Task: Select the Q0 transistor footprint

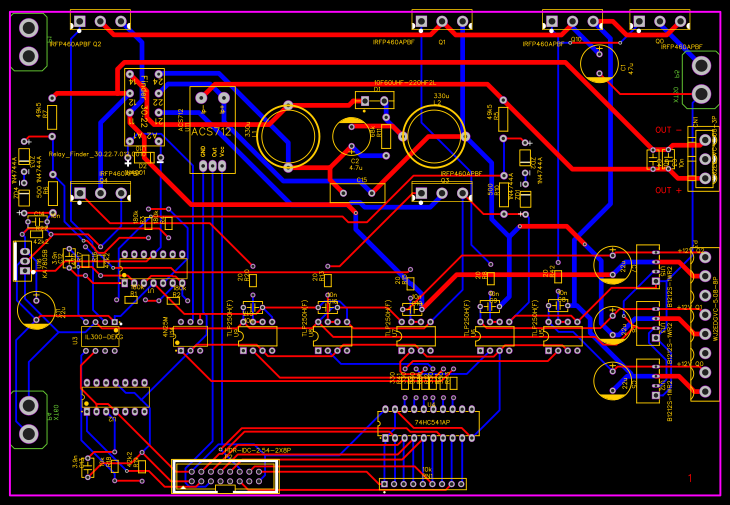Action: tap(660, 21)
